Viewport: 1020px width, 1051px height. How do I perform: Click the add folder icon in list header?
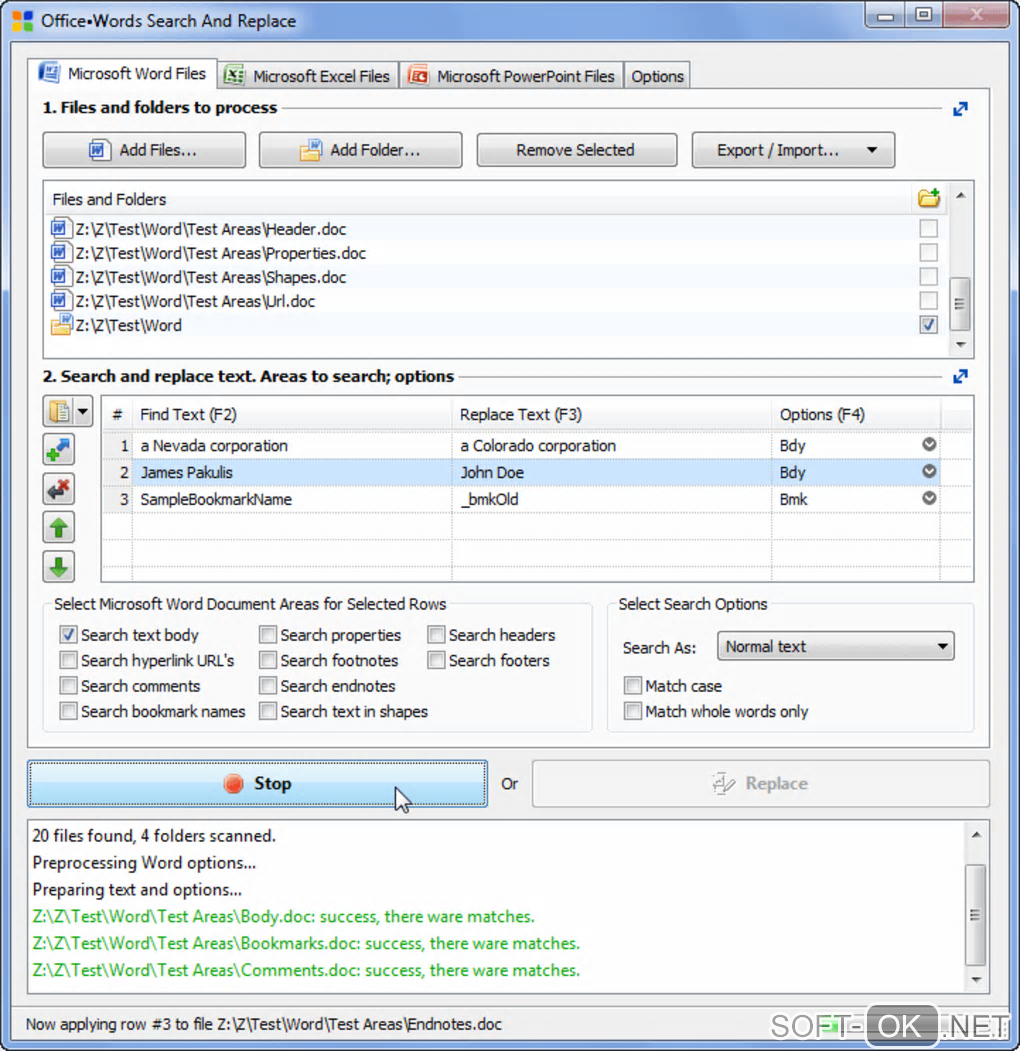[928, 198]
